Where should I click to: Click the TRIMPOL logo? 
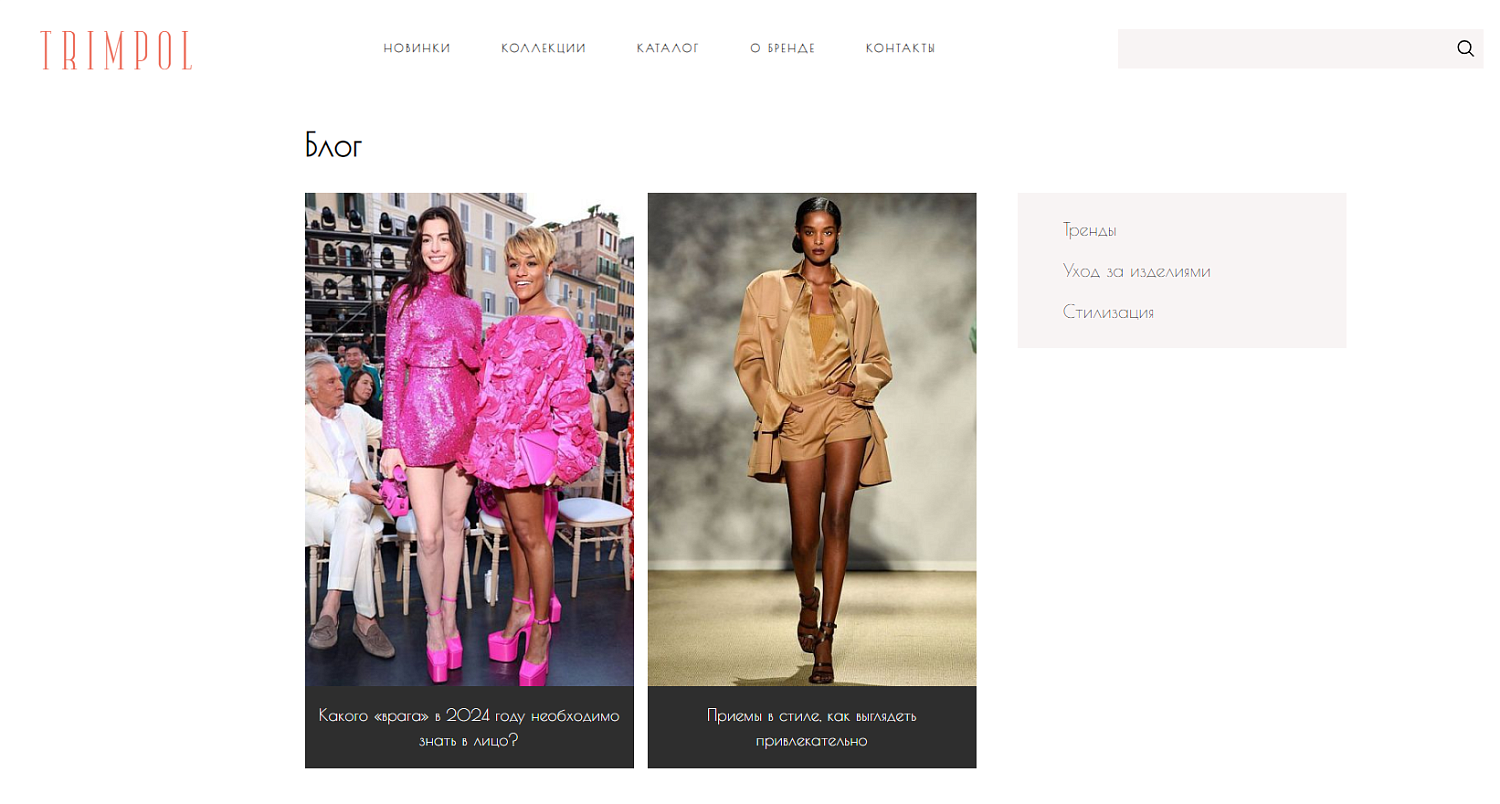116,50
